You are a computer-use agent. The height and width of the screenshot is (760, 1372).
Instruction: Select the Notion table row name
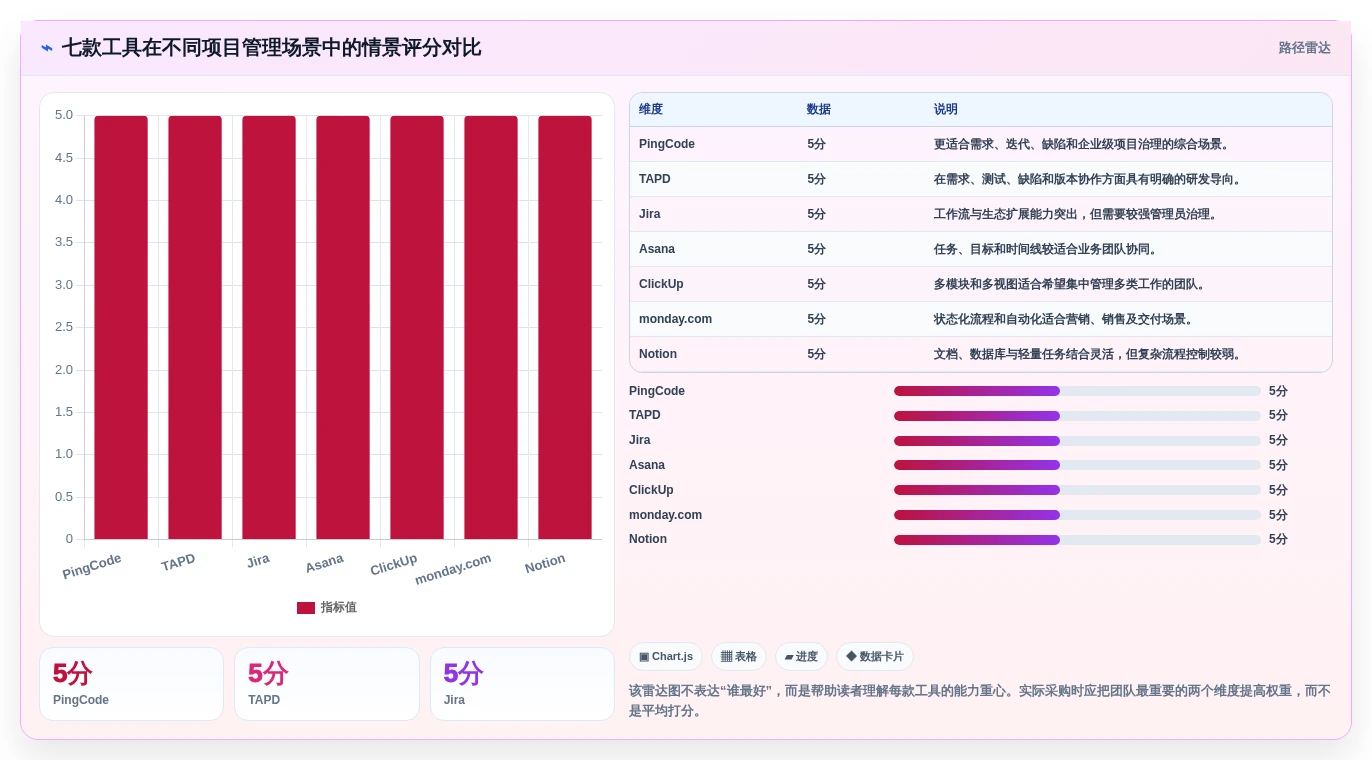pyautogui.click(x=658, y=354)
